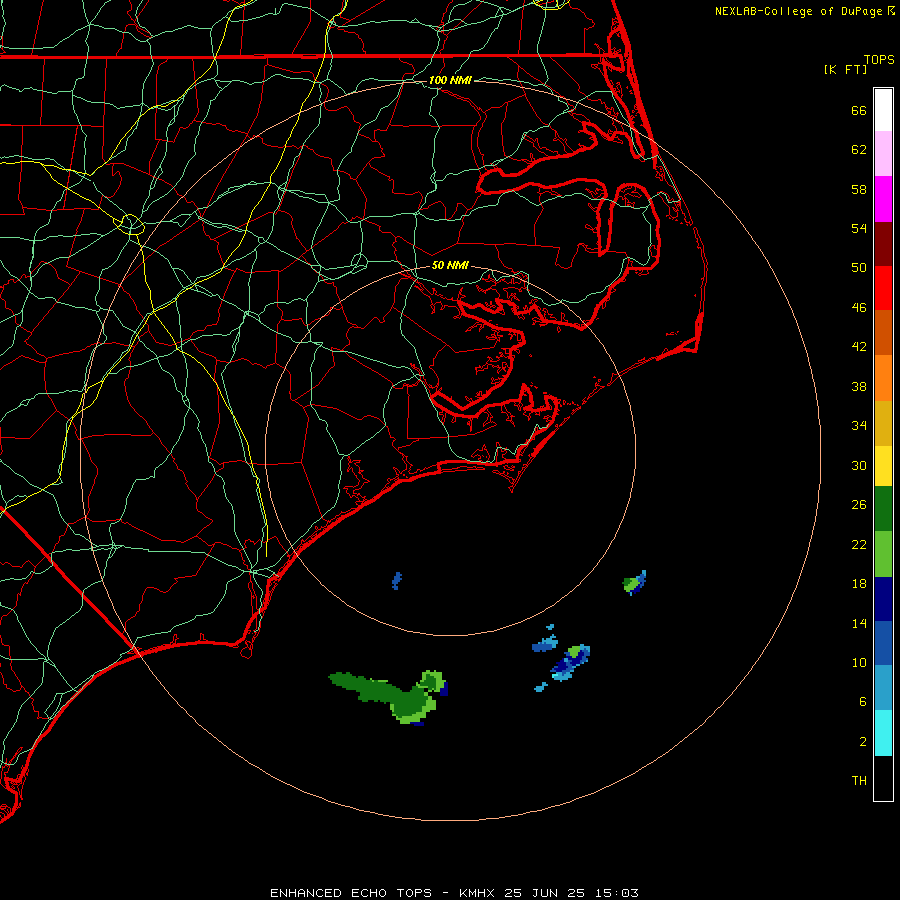Screen dimensions: 900x900
Task: Click the 14 legend value label
Action: point(859,623)
